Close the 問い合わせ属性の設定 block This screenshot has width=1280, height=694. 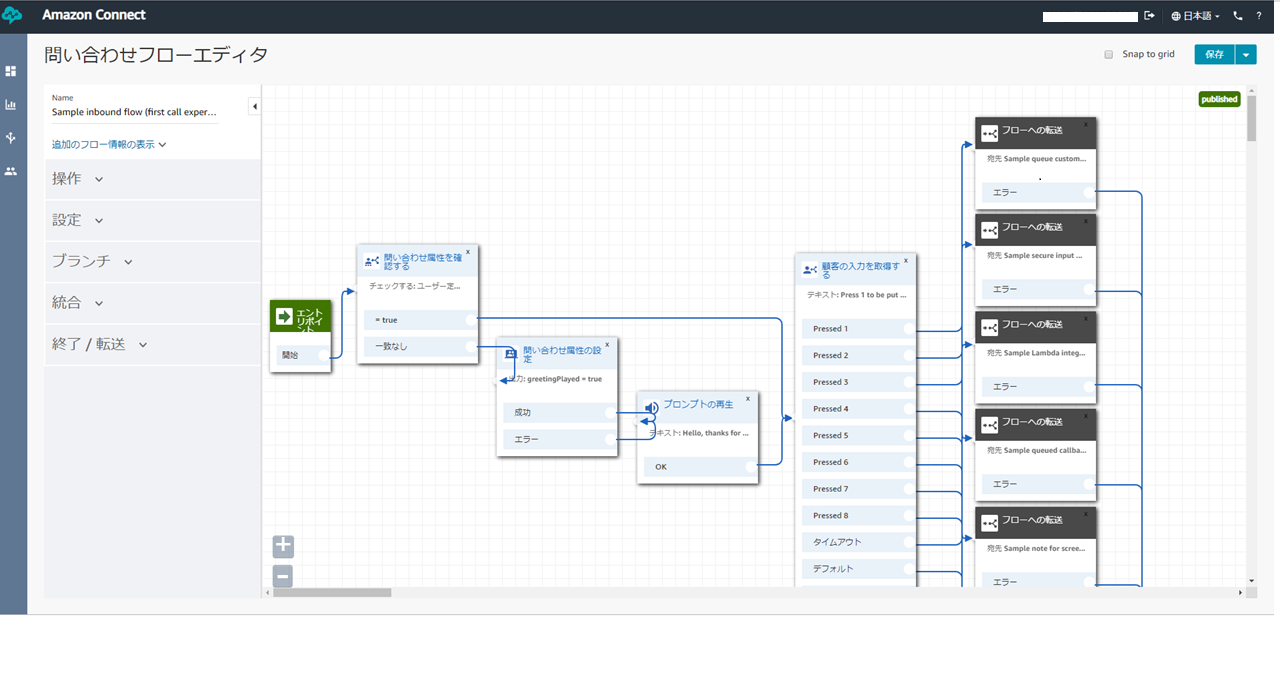(x=607, y=344)
